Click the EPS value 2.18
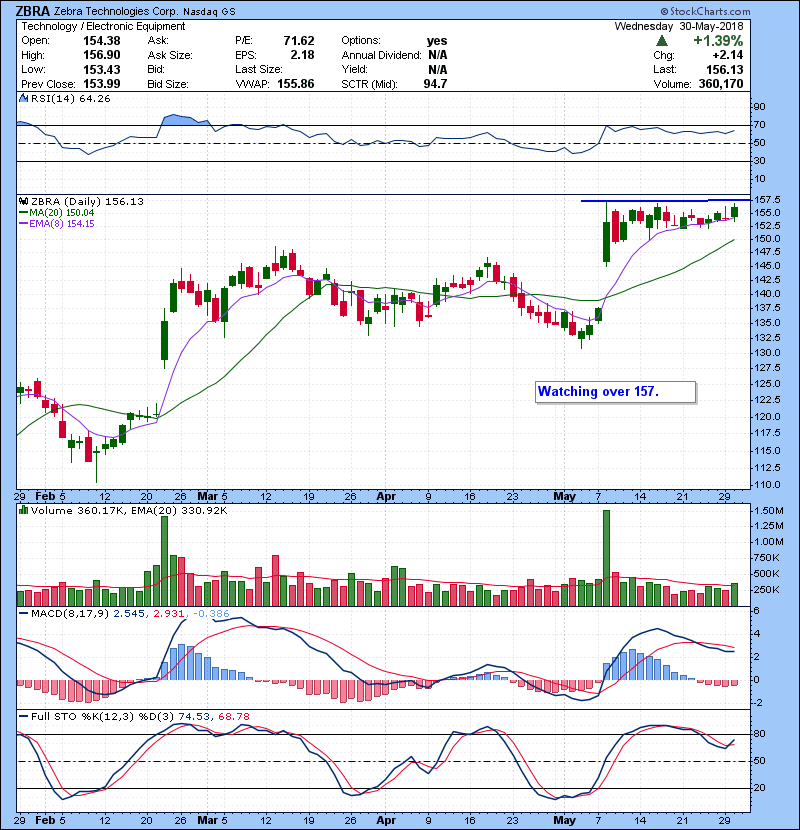Screen dimensions: 800x830 (302, 55)
